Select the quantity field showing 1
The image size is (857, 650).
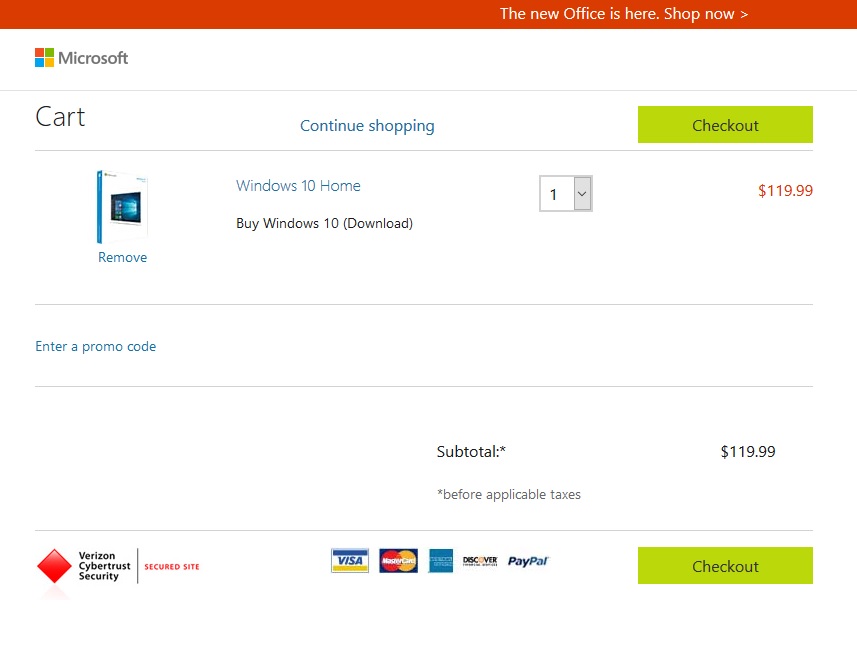point(566,194)
